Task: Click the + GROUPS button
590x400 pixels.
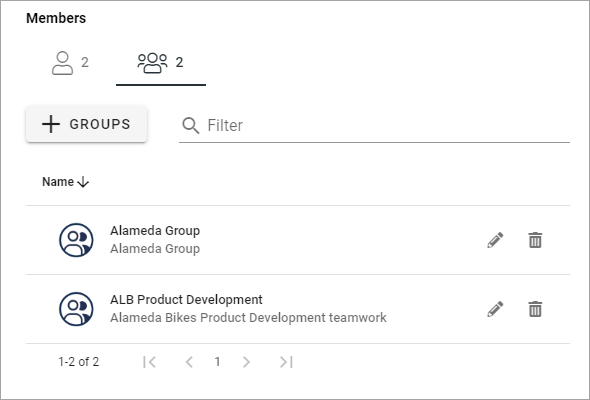Action: point(87,124)
